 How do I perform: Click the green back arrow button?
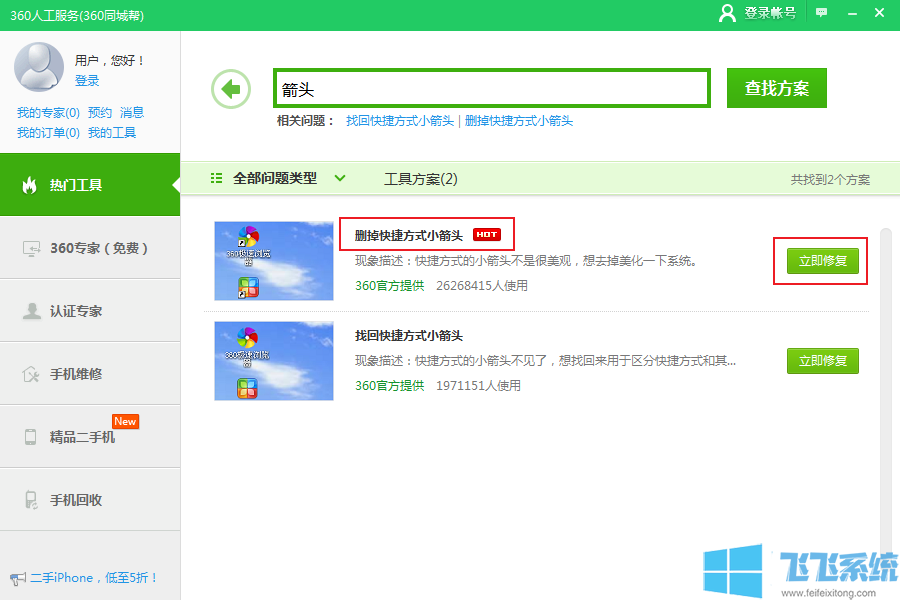[230, 88]
